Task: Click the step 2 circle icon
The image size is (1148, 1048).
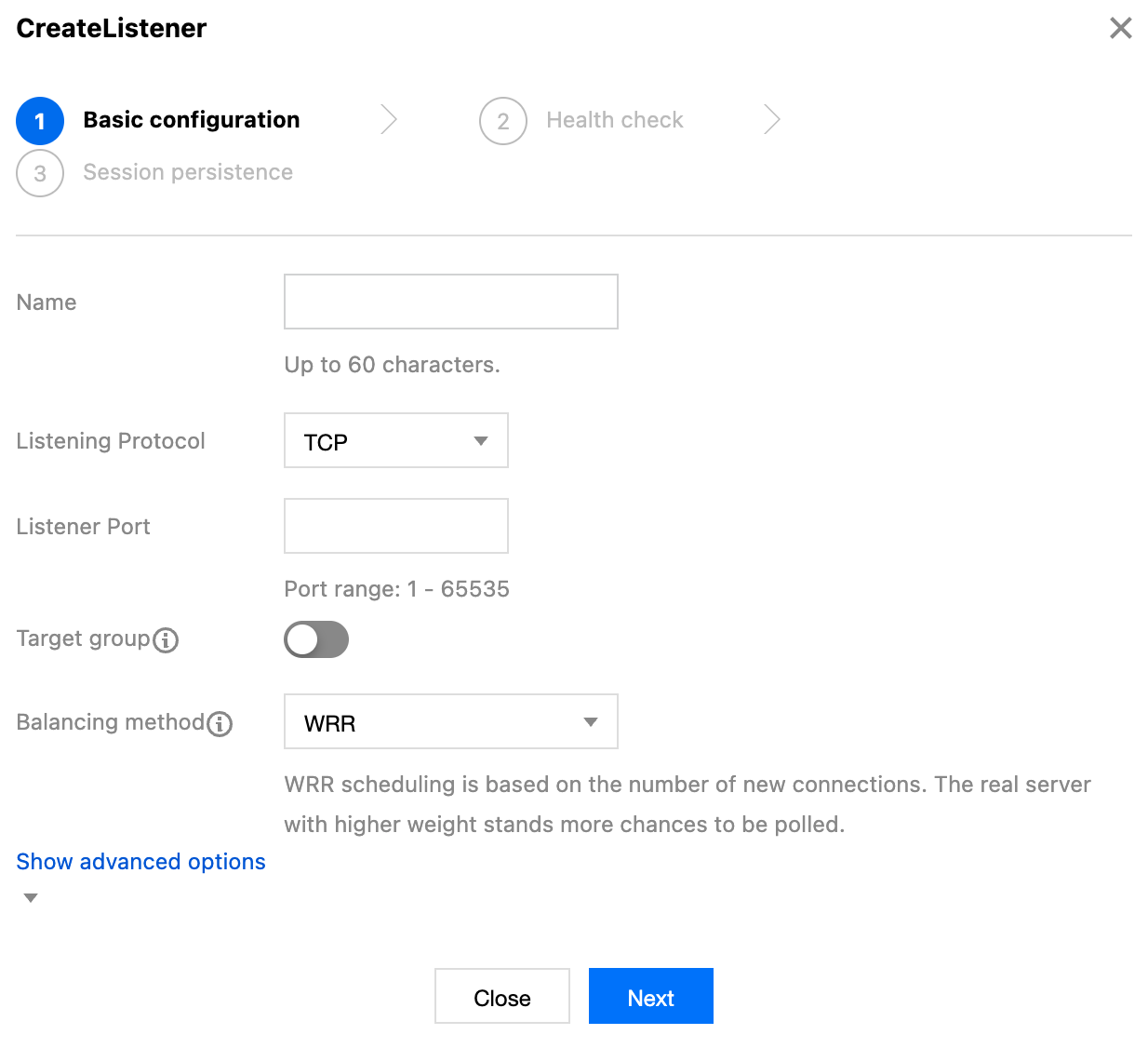Action: point(503,121)
